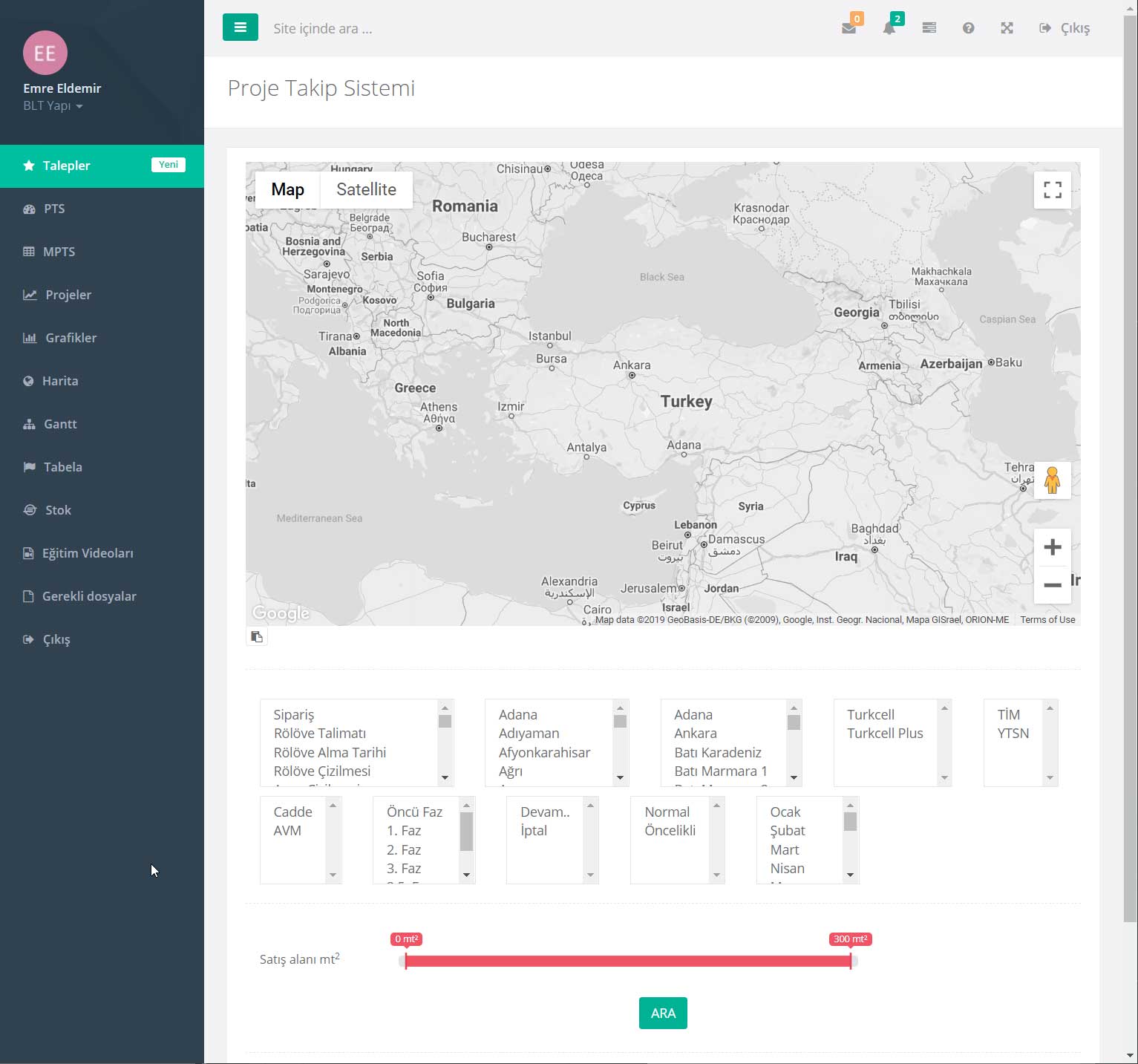The image size is (1138, 1064).
Task: Switch the map to Map view
Action: 287,189
